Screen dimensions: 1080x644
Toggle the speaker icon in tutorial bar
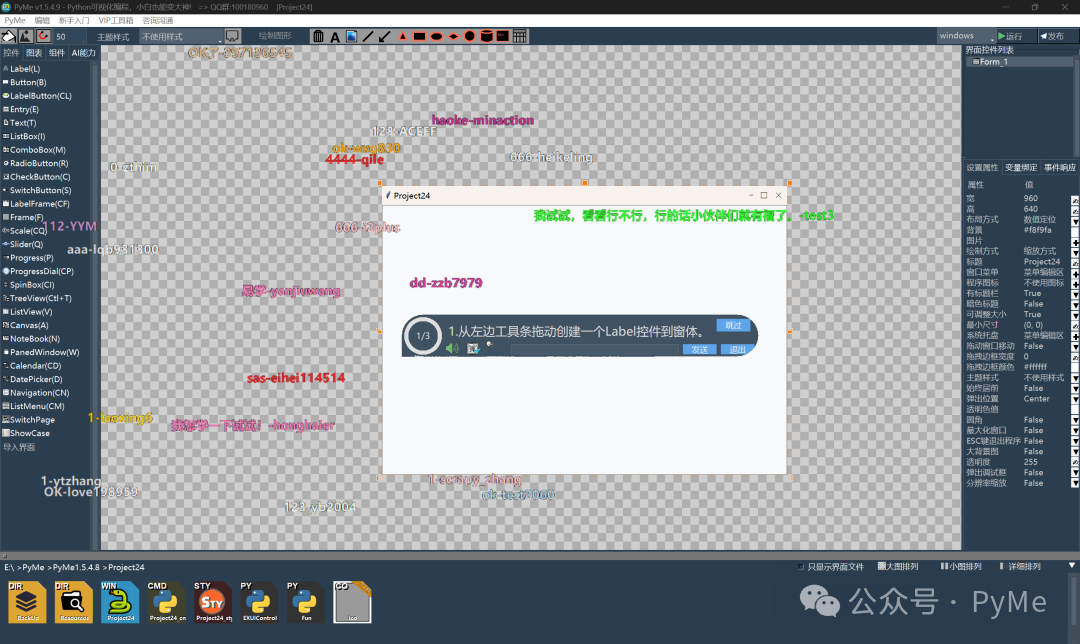(x=452, y=349)
